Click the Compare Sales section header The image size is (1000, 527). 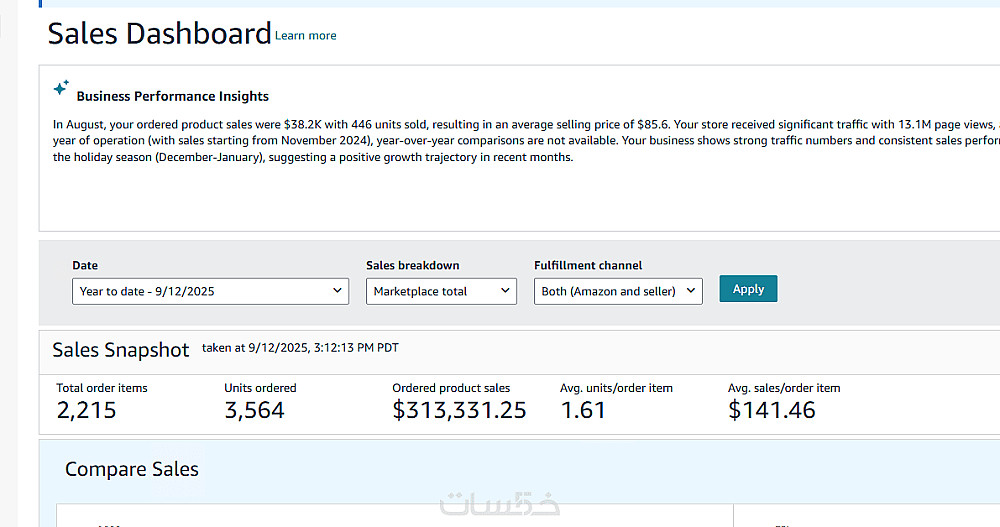tap(132, 469)
